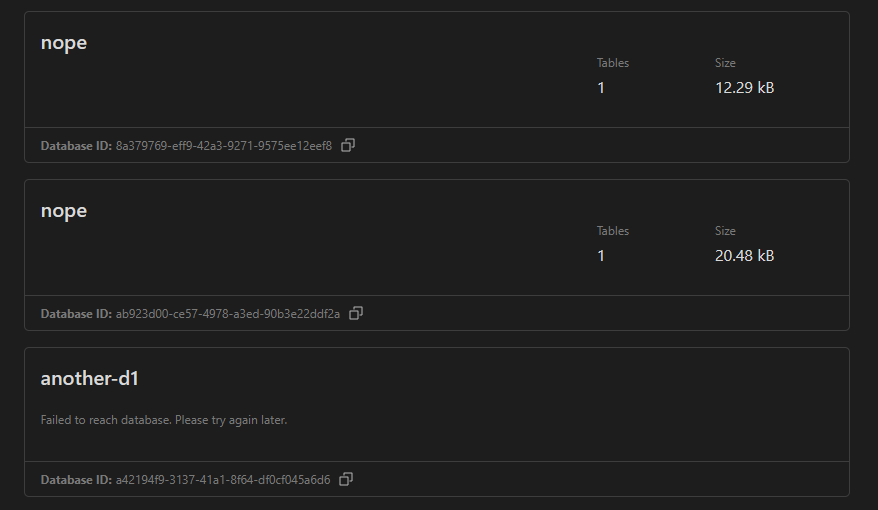Viewport: 878px width, 510px height.
Task: Click the 20.48 kB size value
Action: (x=744, y=256)
